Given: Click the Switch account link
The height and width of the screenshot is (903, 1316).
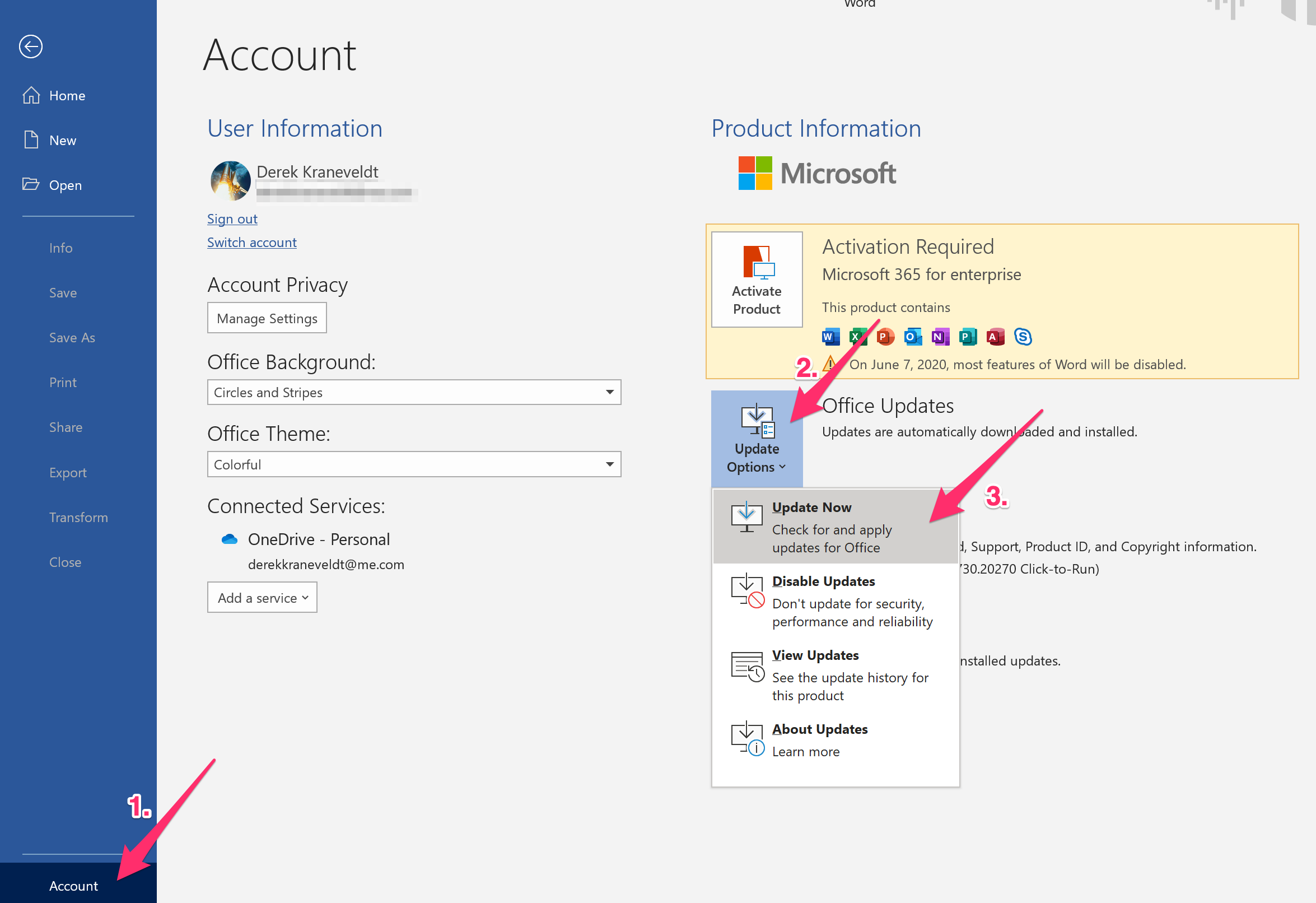Looking at the screenshot, I should point(251,243).
